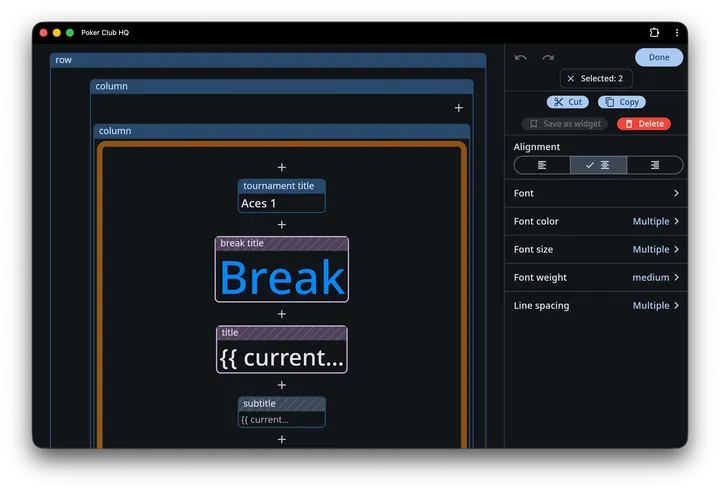Click the Alignment heading

click(x=536, y=147)
